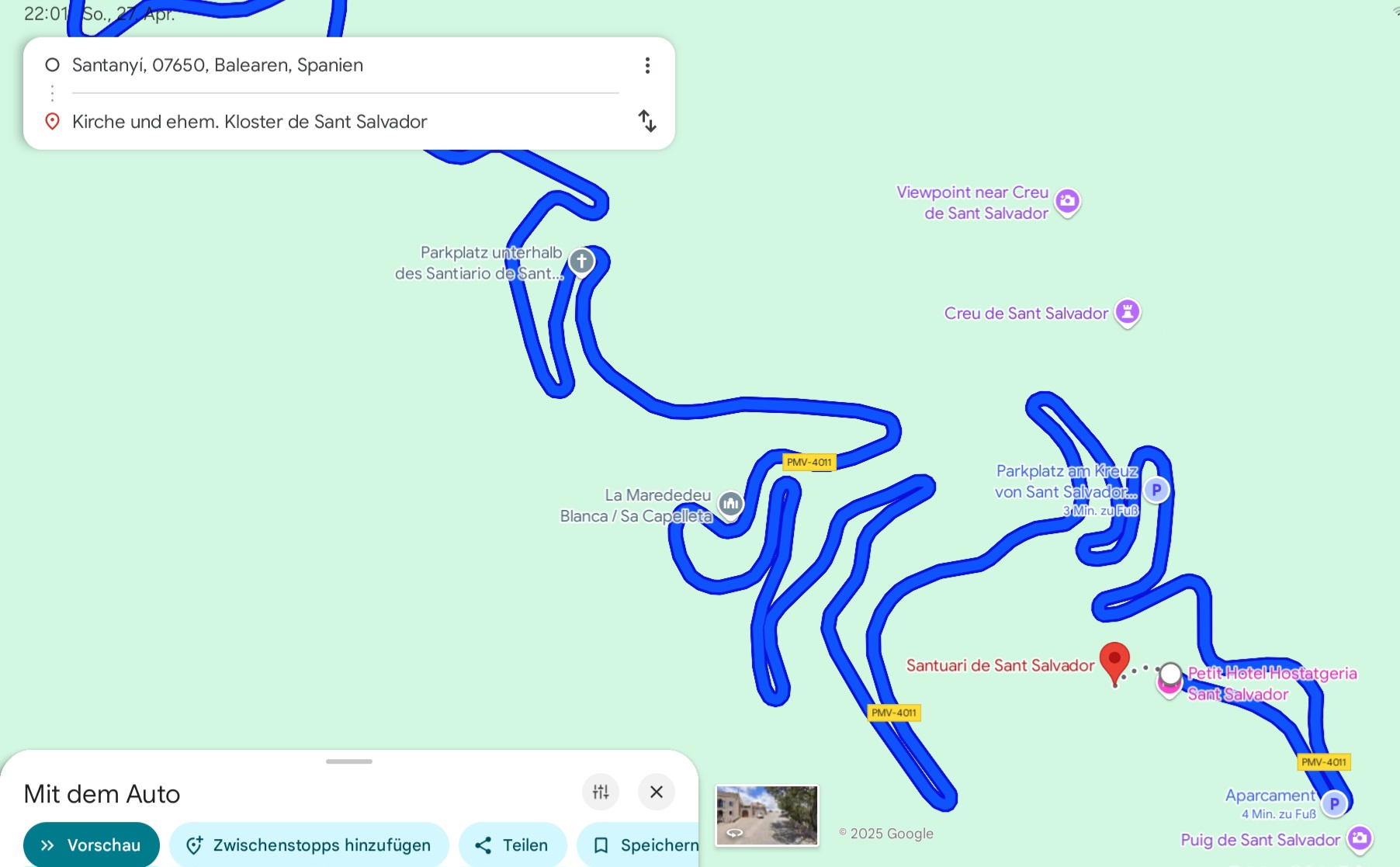Start the Vorschau route preview
Screen dimensions: 1400x867
[92, 844]
